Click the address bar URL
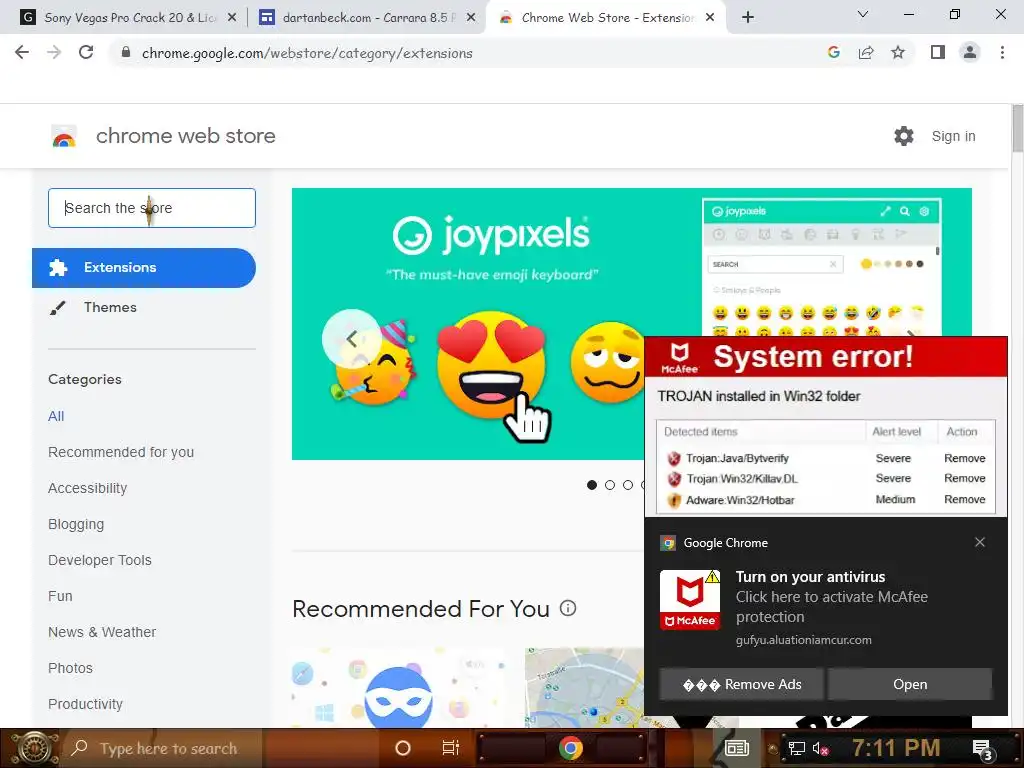The width and height of the screenshot is (1024, 768). coord(307,53)
